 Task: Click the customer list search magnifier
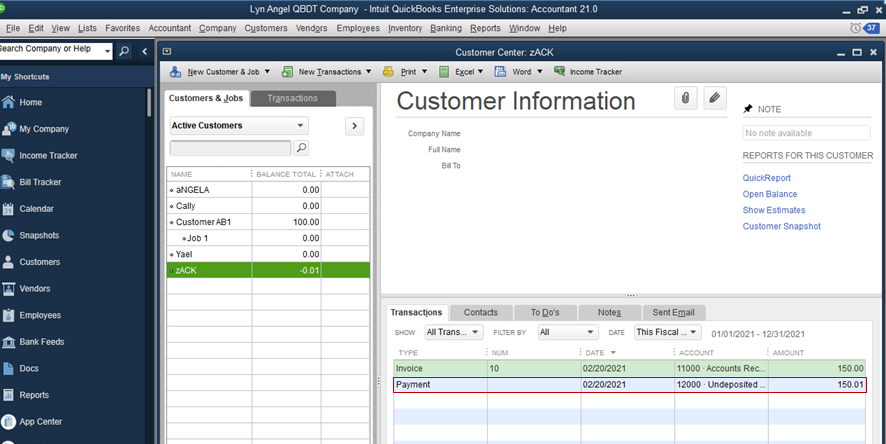(x=302, y=148)
